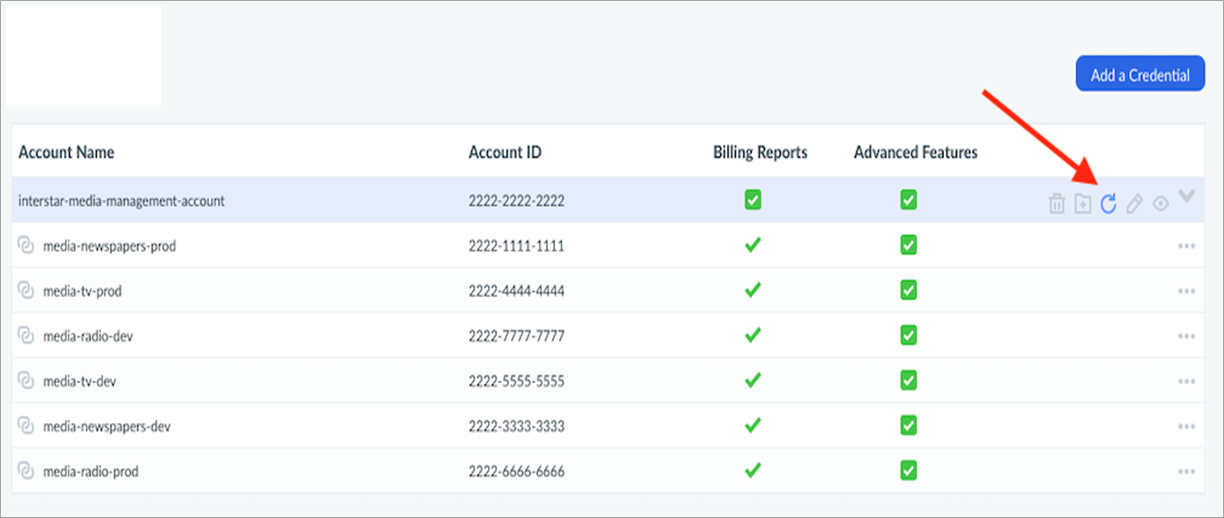Image resolution: width=1224 pixels, height=518 pixels.
Task: Toggle Advanced Features for media-tv-dev
Action: point(908,380)
